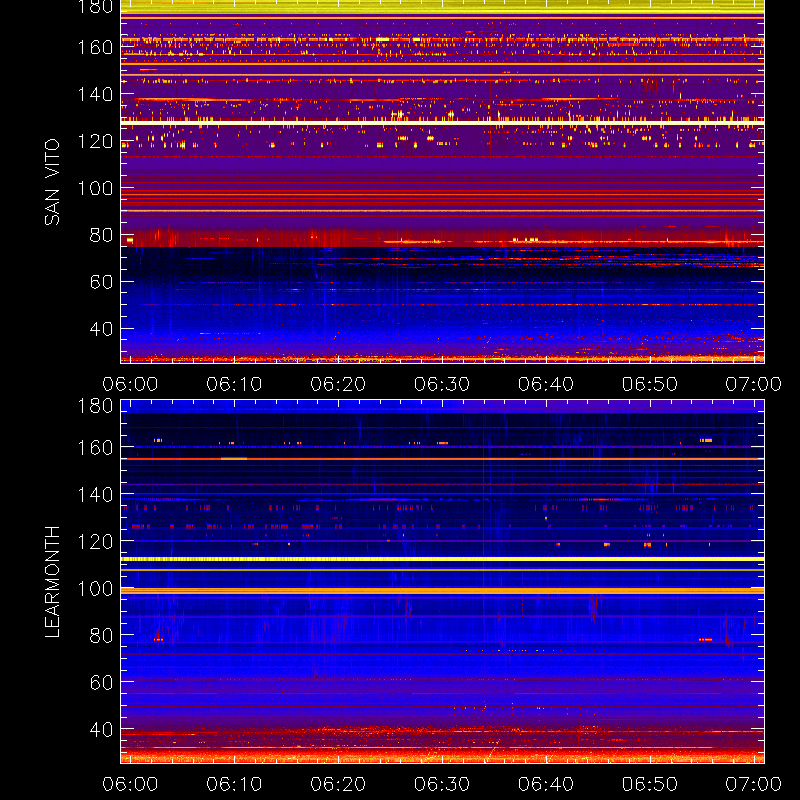Viewport: 800px width, 800px height.
Task: Pick the 80 frequency label on Learmonth axis
Action: (x=101, y=636)
